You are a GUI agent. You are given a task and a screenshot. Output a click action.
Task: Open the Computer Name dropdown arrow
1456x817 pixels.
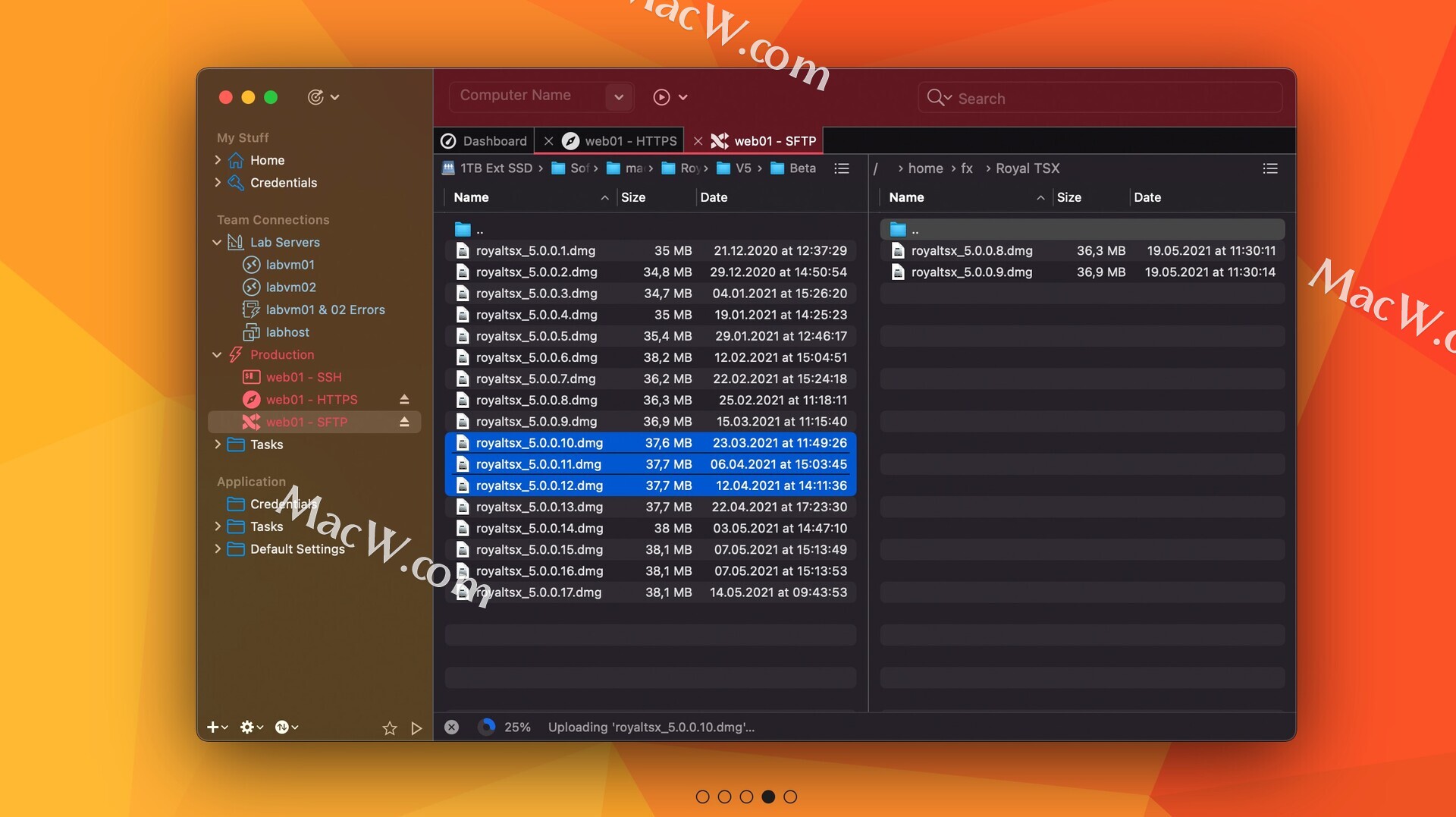coord(619,97)
